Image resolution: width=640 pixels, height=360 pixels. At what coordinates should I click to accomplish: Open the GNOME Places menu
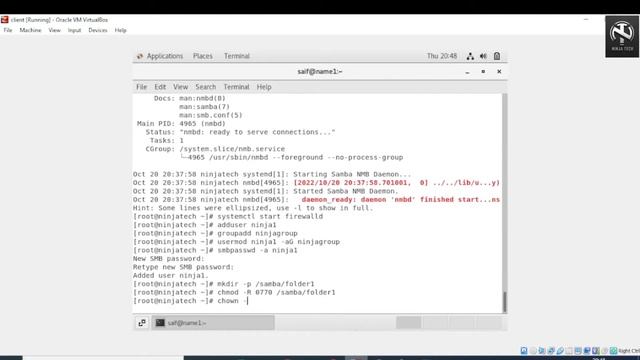click(203, 56)
